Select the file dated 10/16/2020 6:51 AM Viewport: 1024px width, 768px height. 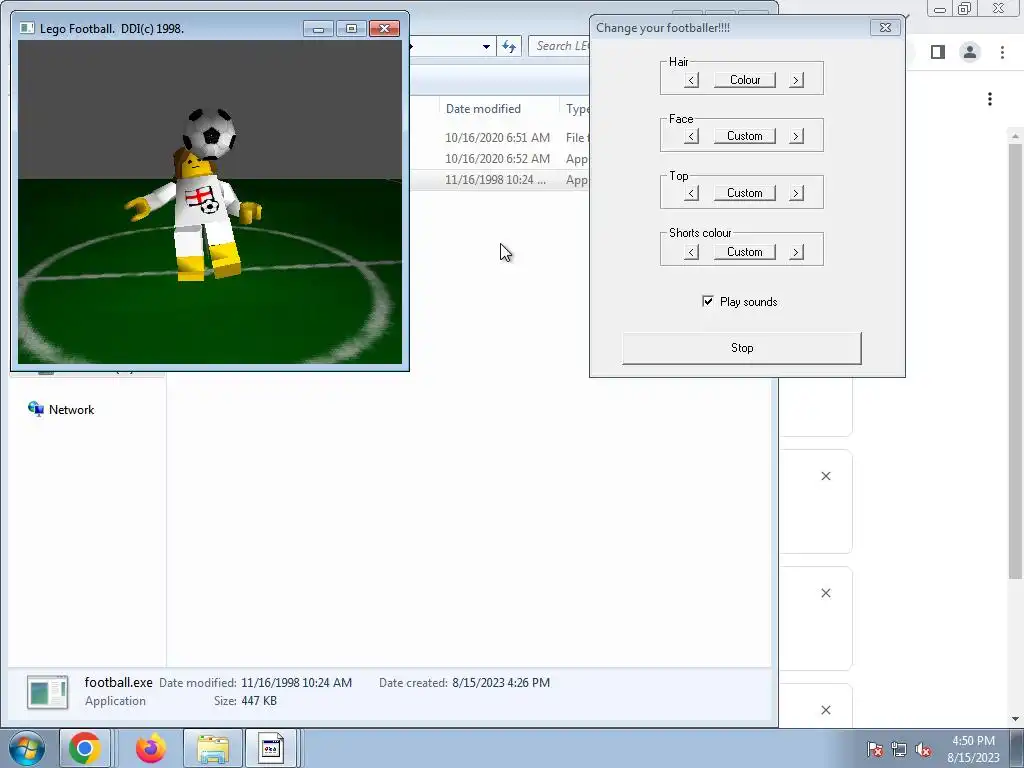(x=498, y=138)
